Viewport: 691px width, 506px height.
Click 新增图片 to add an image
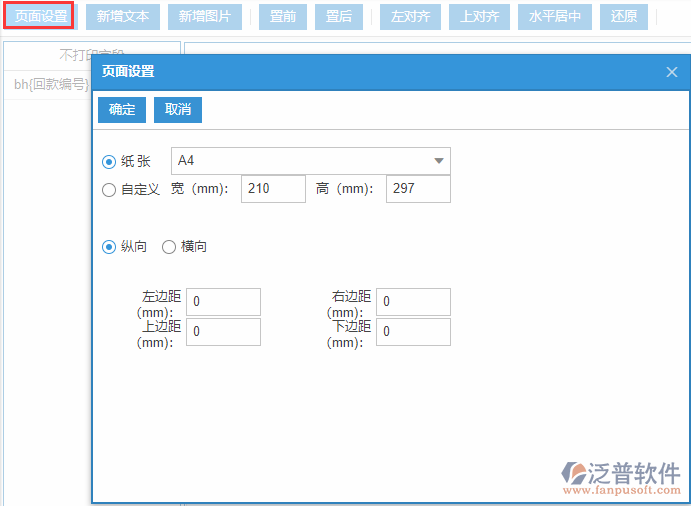click(204, 17)
